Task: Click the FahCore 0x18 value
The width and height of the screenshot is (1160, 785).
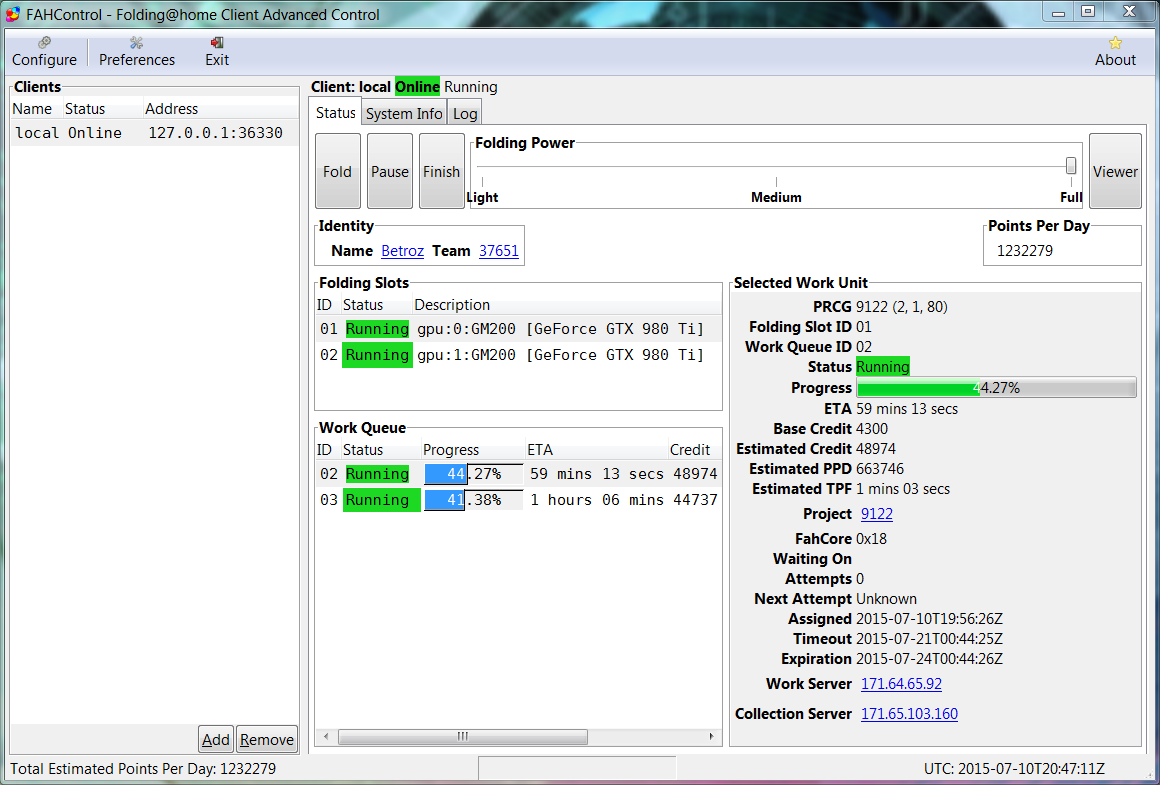Action: [871, 539]
